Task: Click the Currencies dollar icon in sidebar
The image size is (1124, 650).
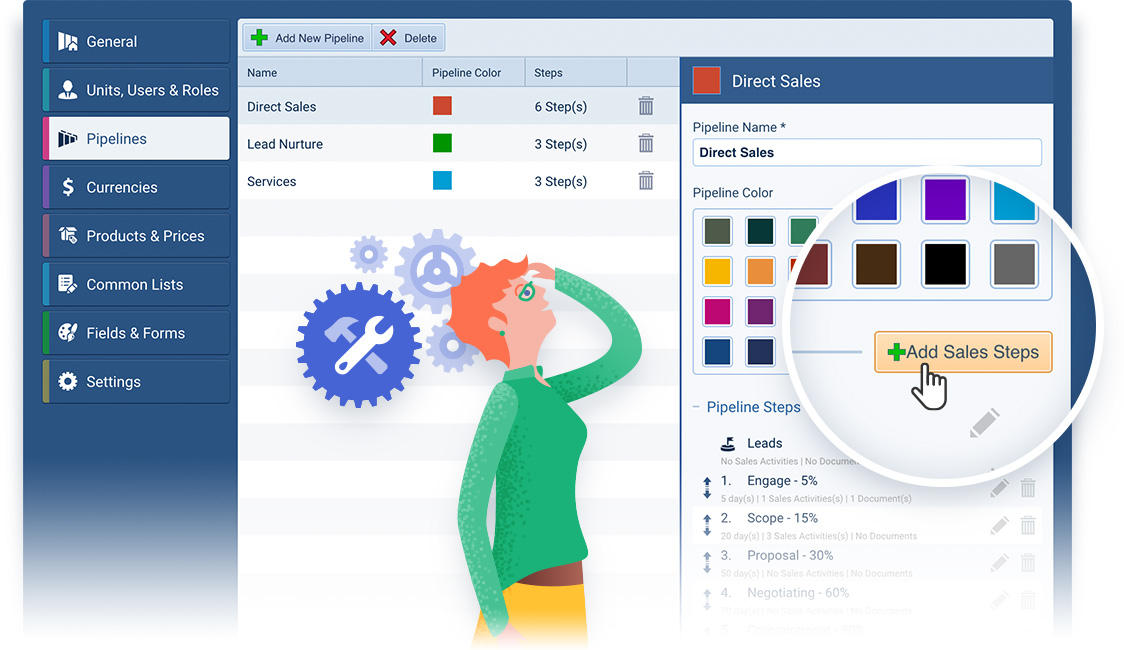Action: 68,187
